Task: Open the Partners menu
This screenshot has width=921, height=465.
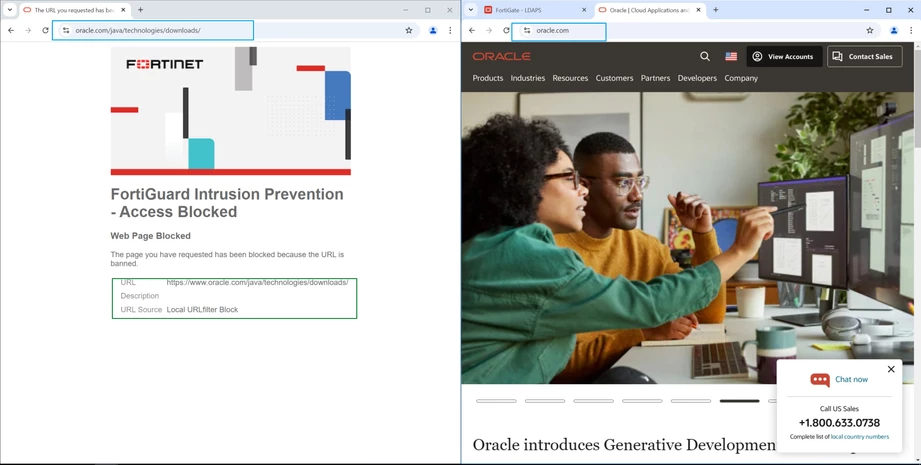Action: (x=656, y=78)
